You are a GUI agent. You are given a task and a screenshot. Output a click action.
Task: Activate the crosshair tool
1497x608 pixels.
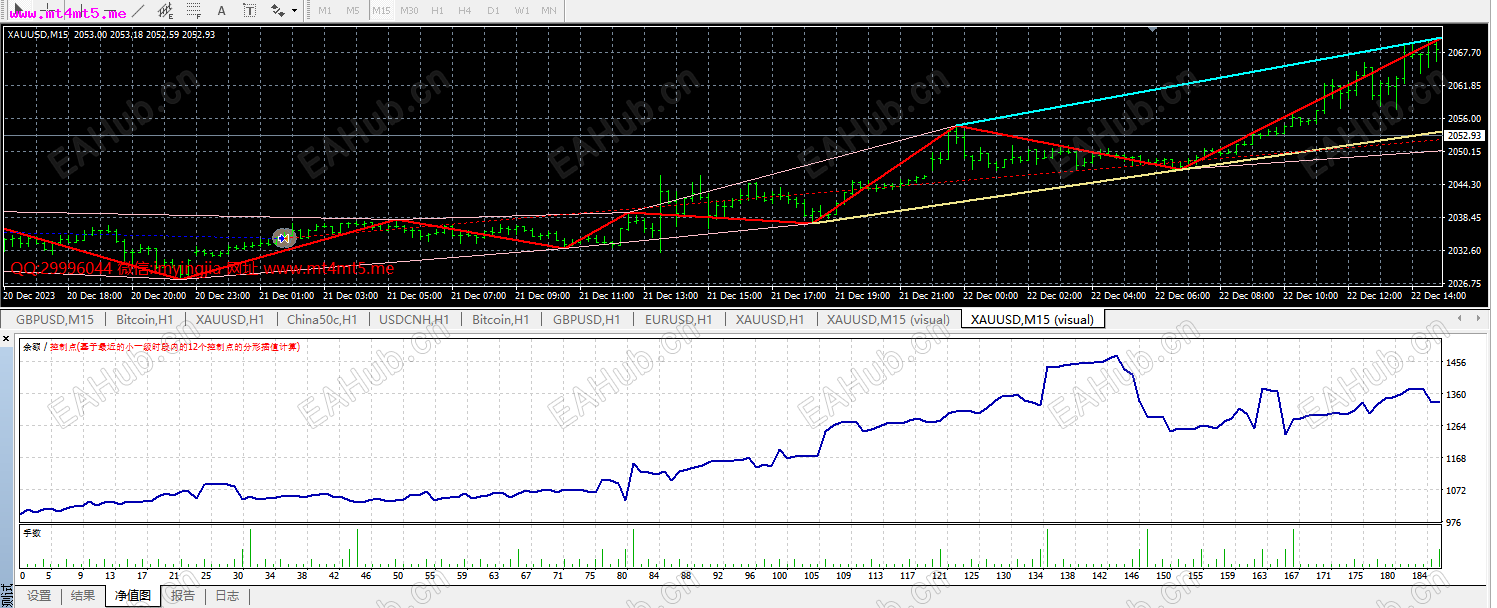click(x=47, y=10)
